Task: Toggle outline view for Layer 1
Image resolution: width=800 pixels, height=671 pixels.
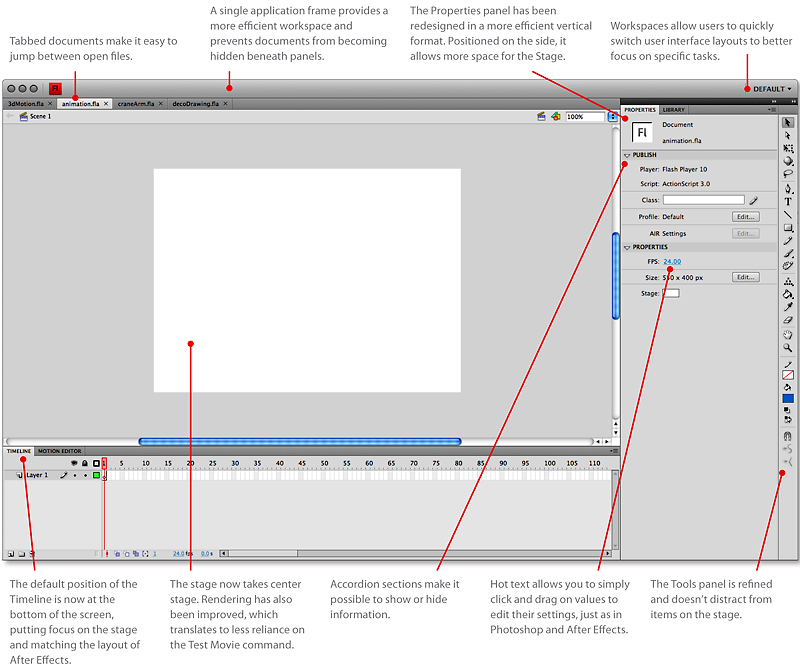Action: click(x=97, y=475)
